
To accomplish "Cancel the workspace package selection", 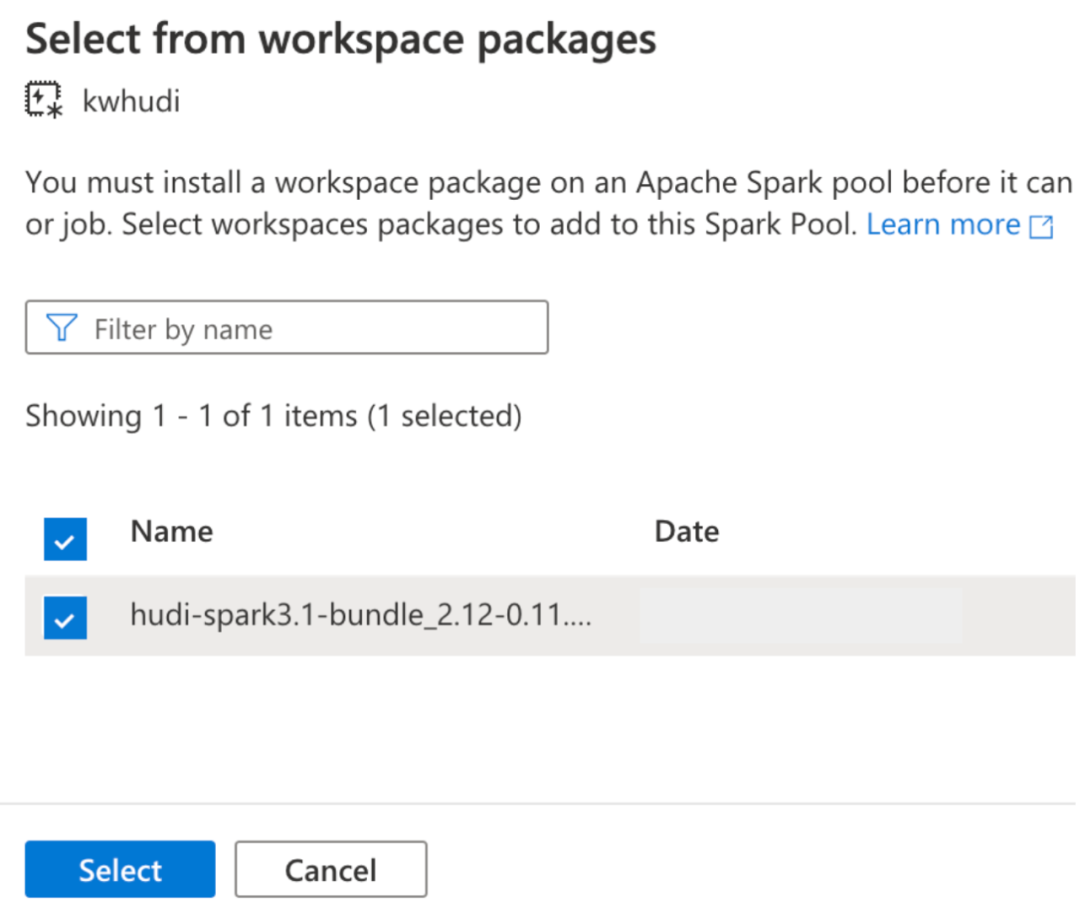I will coord(330,869).
